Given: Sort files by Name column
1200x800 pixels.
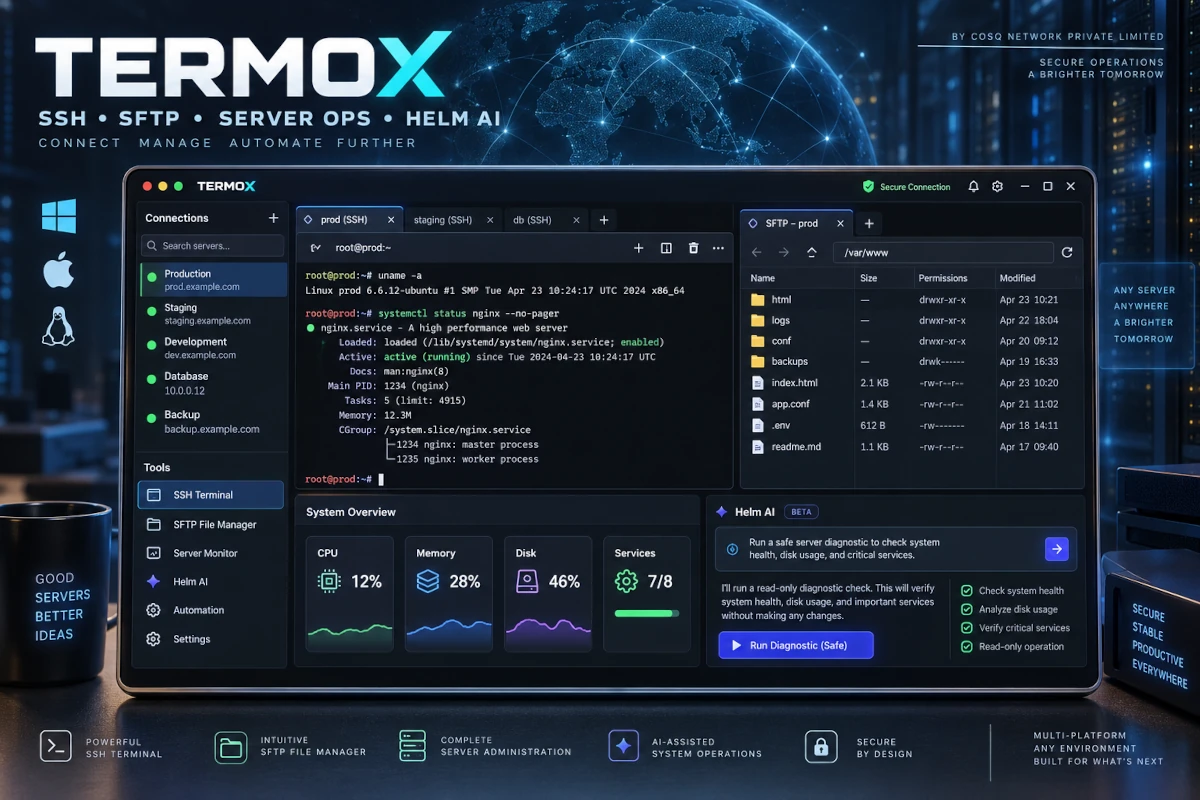Looking at the screenshot, I should click(x=763, y=278).
